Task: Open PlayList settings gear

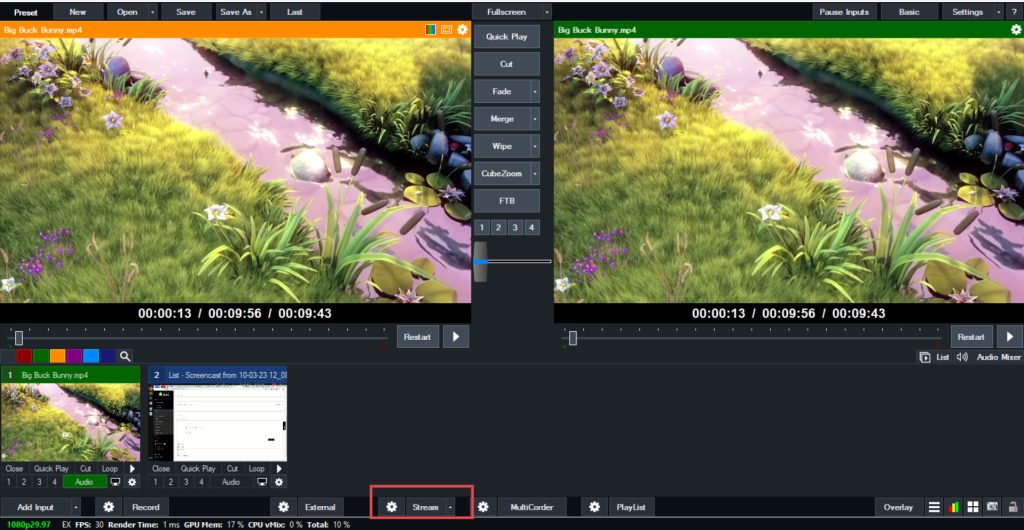Action: 594,507
